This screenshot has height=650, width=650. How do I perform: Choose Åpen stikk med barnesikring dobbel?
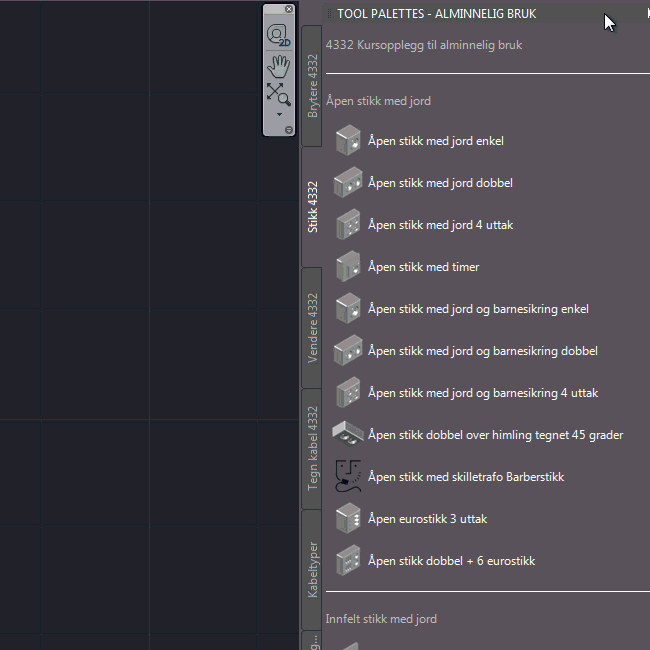(482, 351)
